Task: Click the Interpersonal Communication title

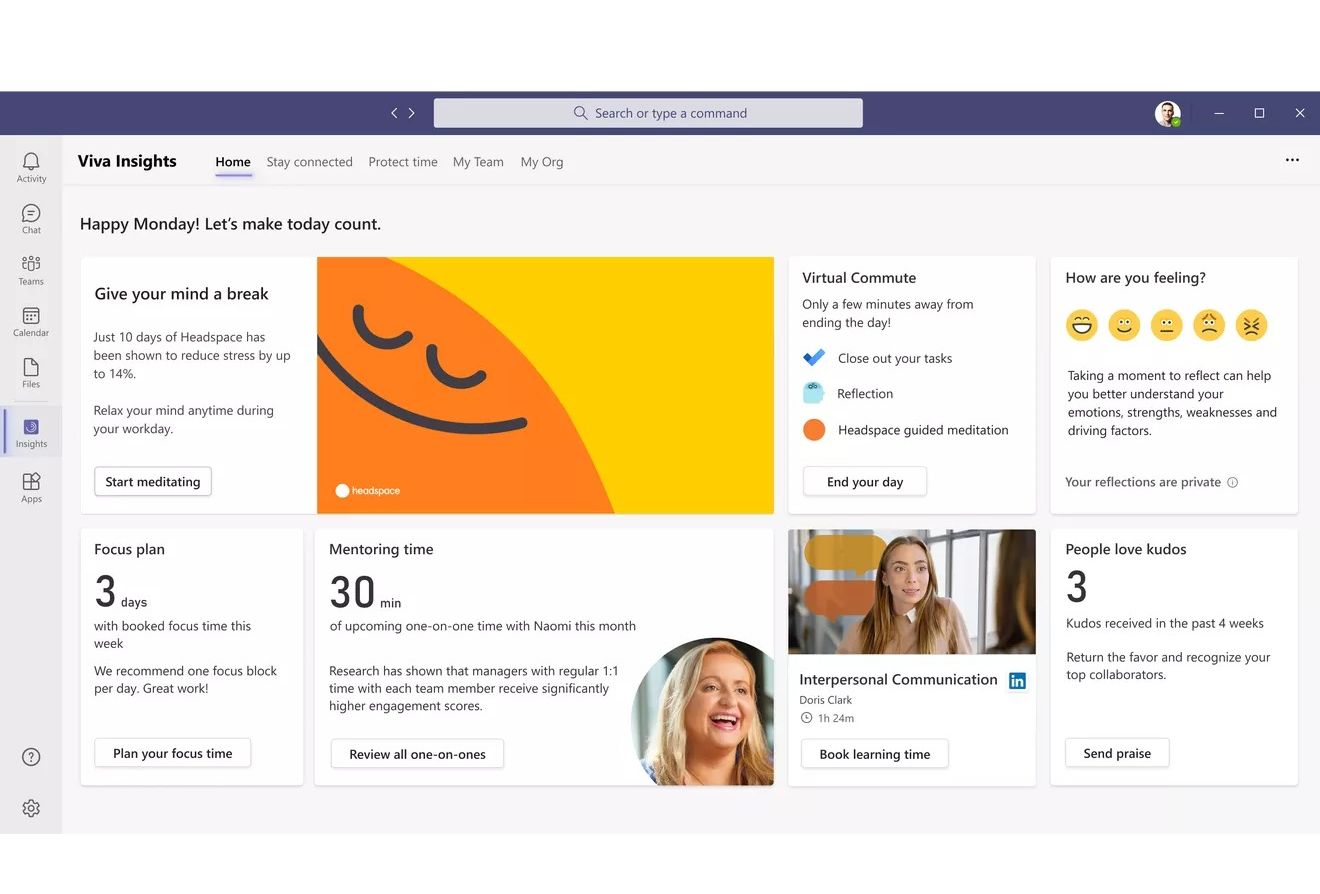Action: point(898,679)
